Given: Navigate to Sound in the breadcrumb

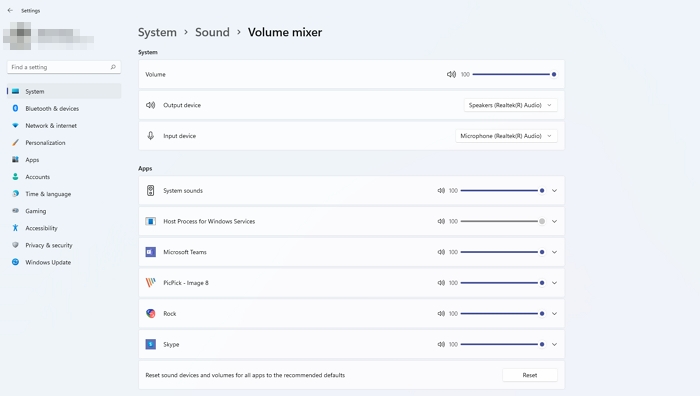Looking at the screenshot, I should coord(212,32).
